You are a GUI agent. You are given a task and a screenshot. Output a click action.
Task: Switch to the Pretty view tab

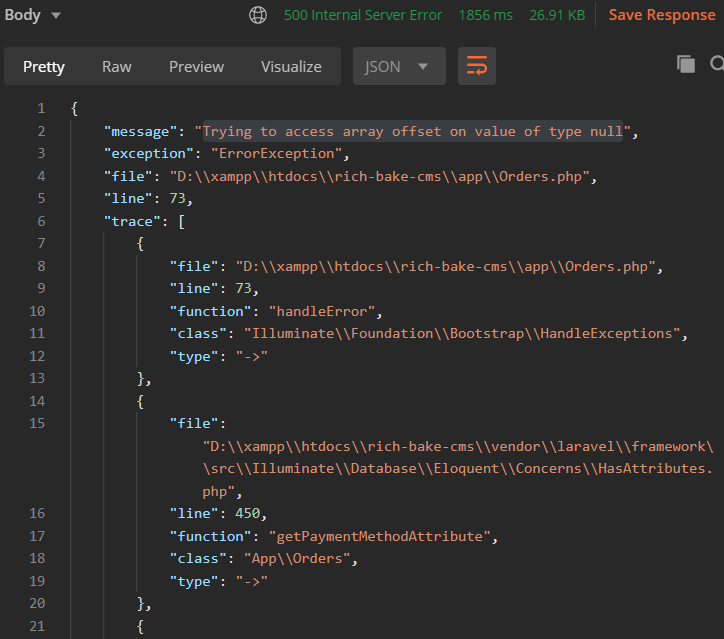point(44,67)
